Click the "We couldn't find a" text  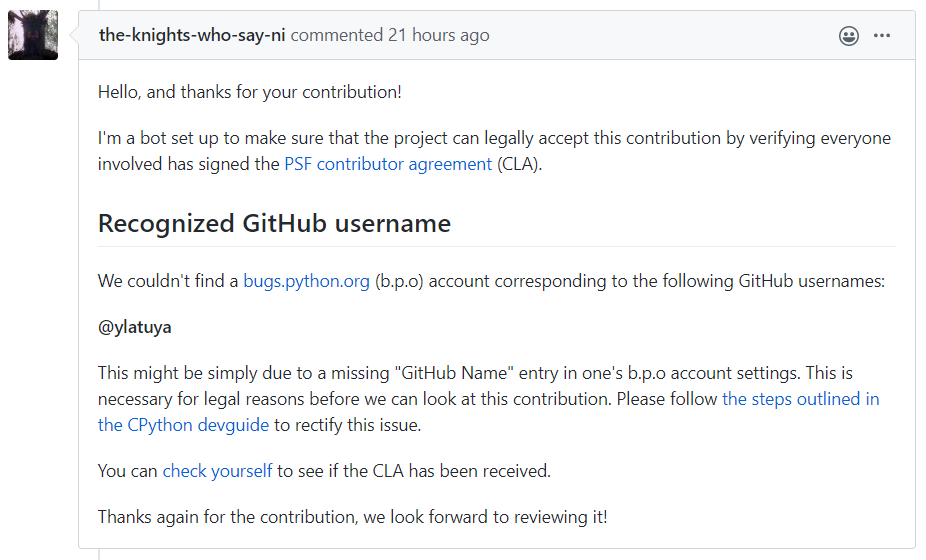click(169, 281)
